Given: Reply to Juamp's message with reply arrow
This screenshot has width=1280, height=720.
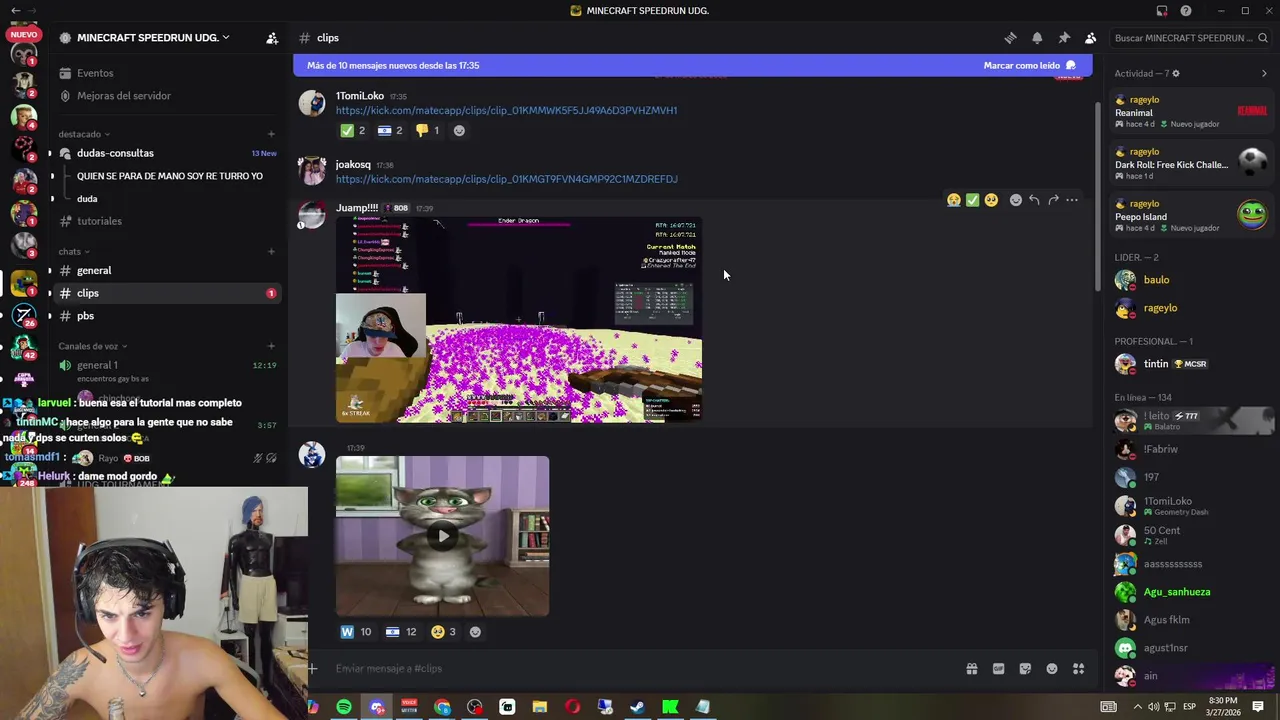Looking at the screenshot, I should (1034, 200).
